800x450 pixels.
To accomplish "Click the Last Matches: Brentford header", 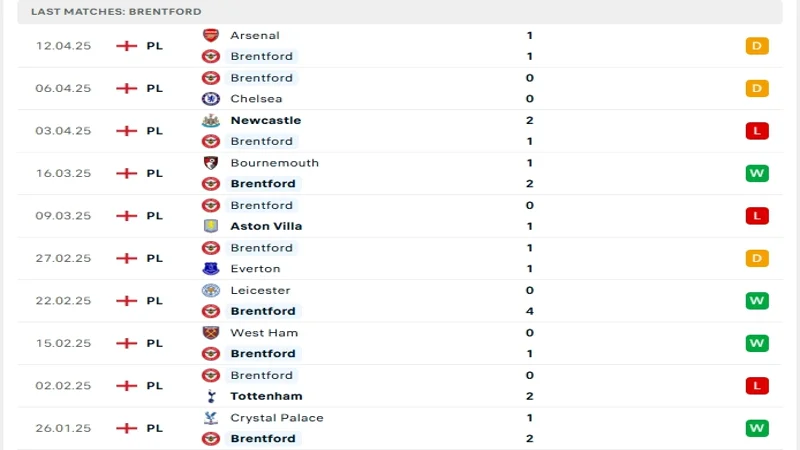I will (x=116, y=12).
